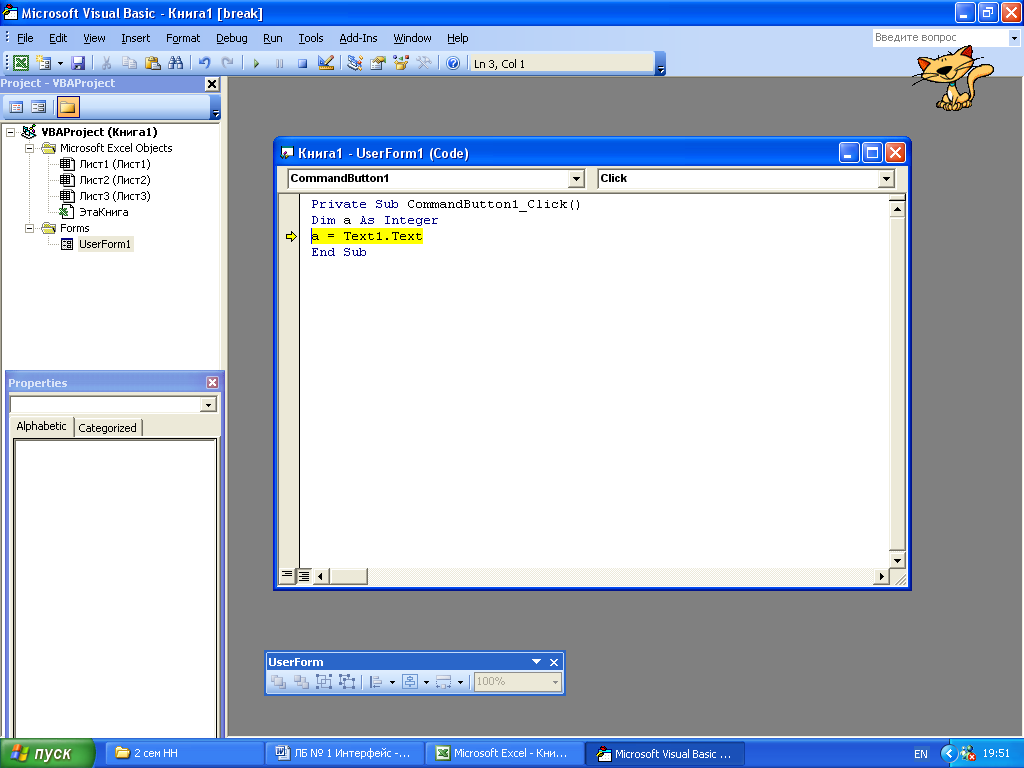Open the Properties Window toolbar icon

coord(377,63)
